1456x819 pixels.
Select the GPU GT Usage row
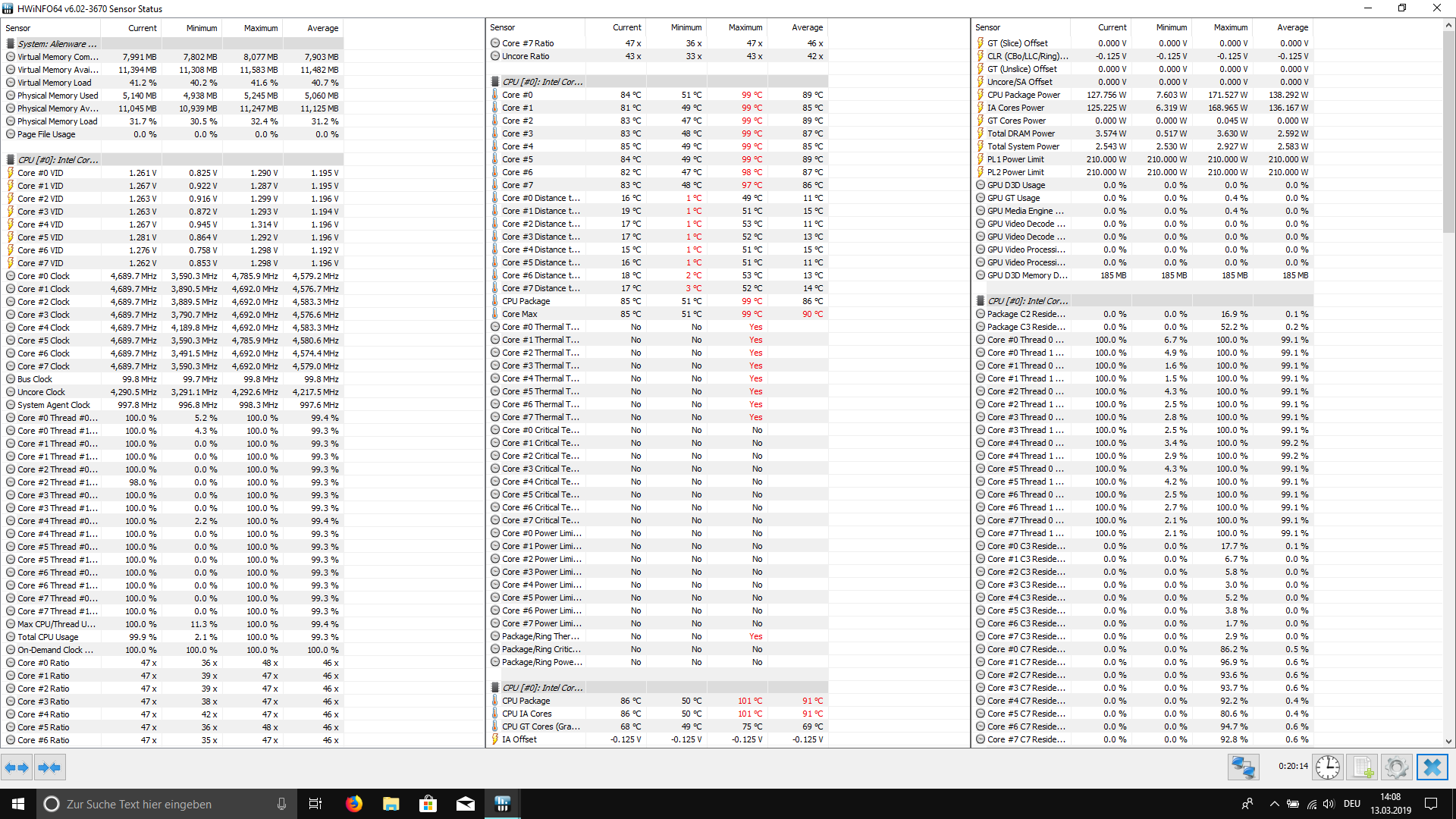coord(1144,198)
